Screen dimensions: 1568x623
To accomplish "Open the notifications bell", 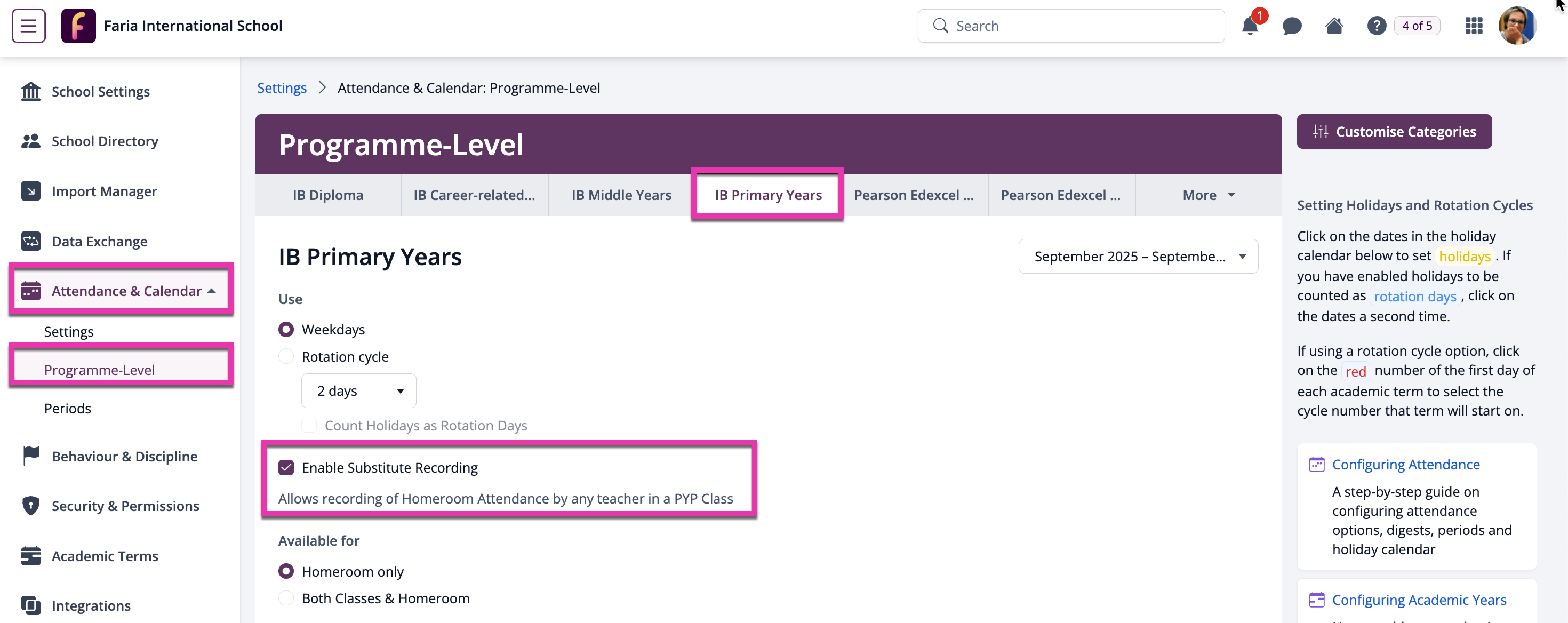I will 1250,26.
